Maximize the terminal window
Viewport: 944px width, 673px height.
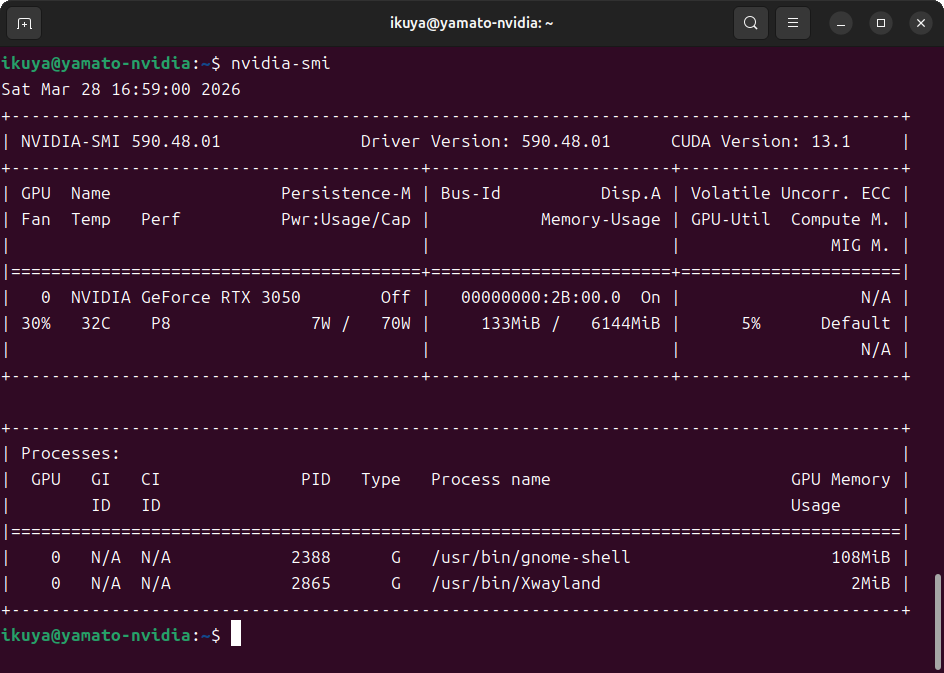[881, 22]
